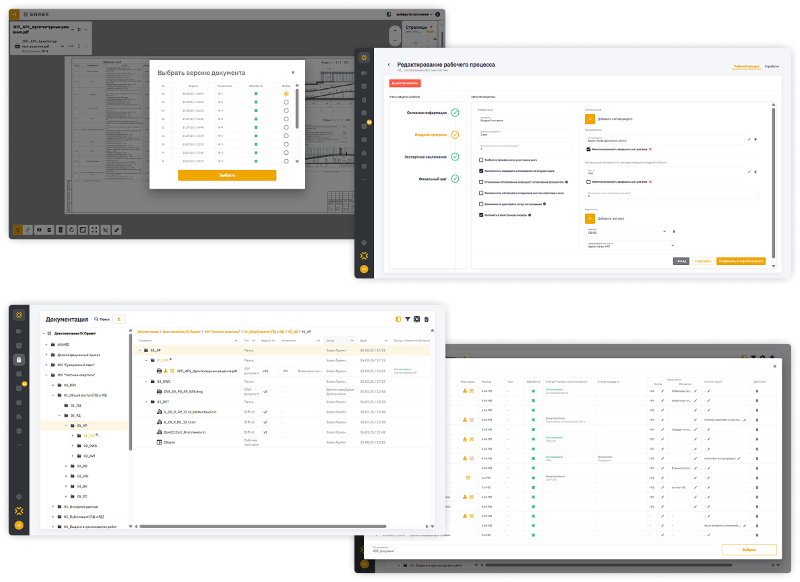Click the upload button next to Поиск

[120, 319]
